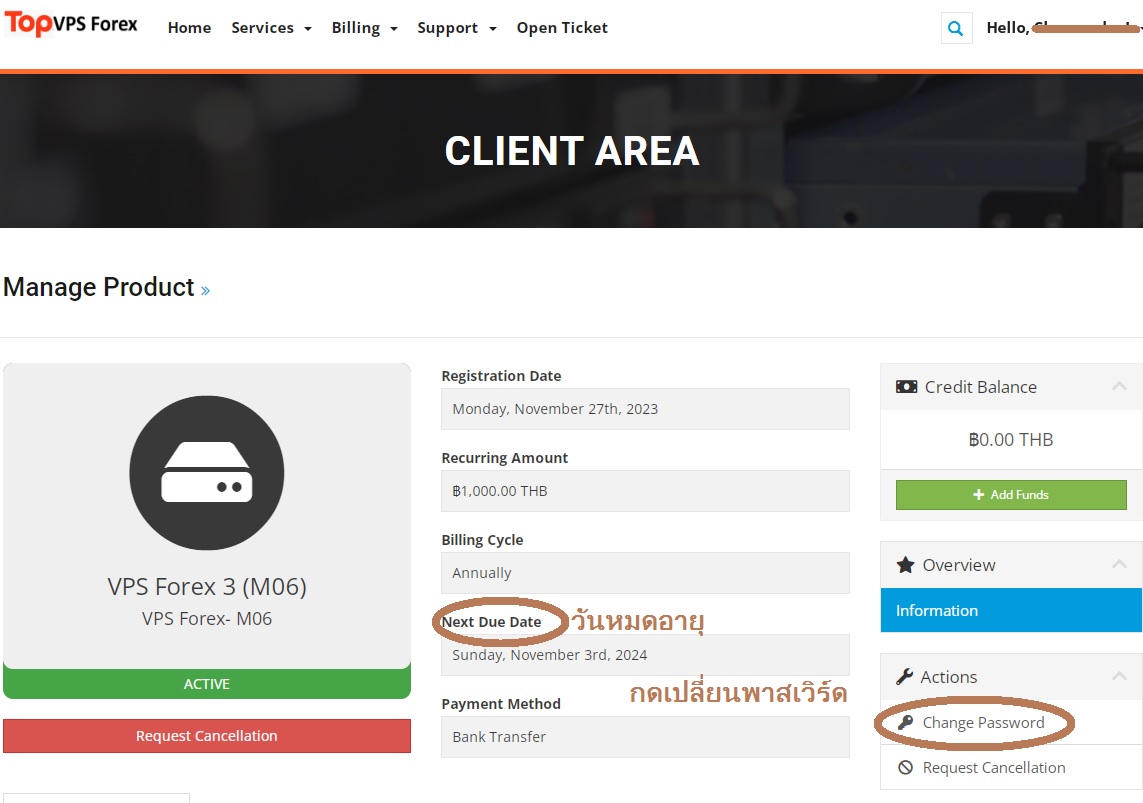The width and height of the screenshot is (1143, 803).
Task: Click the VPS Forex- M06 subtitle
Action: [207, 619]
